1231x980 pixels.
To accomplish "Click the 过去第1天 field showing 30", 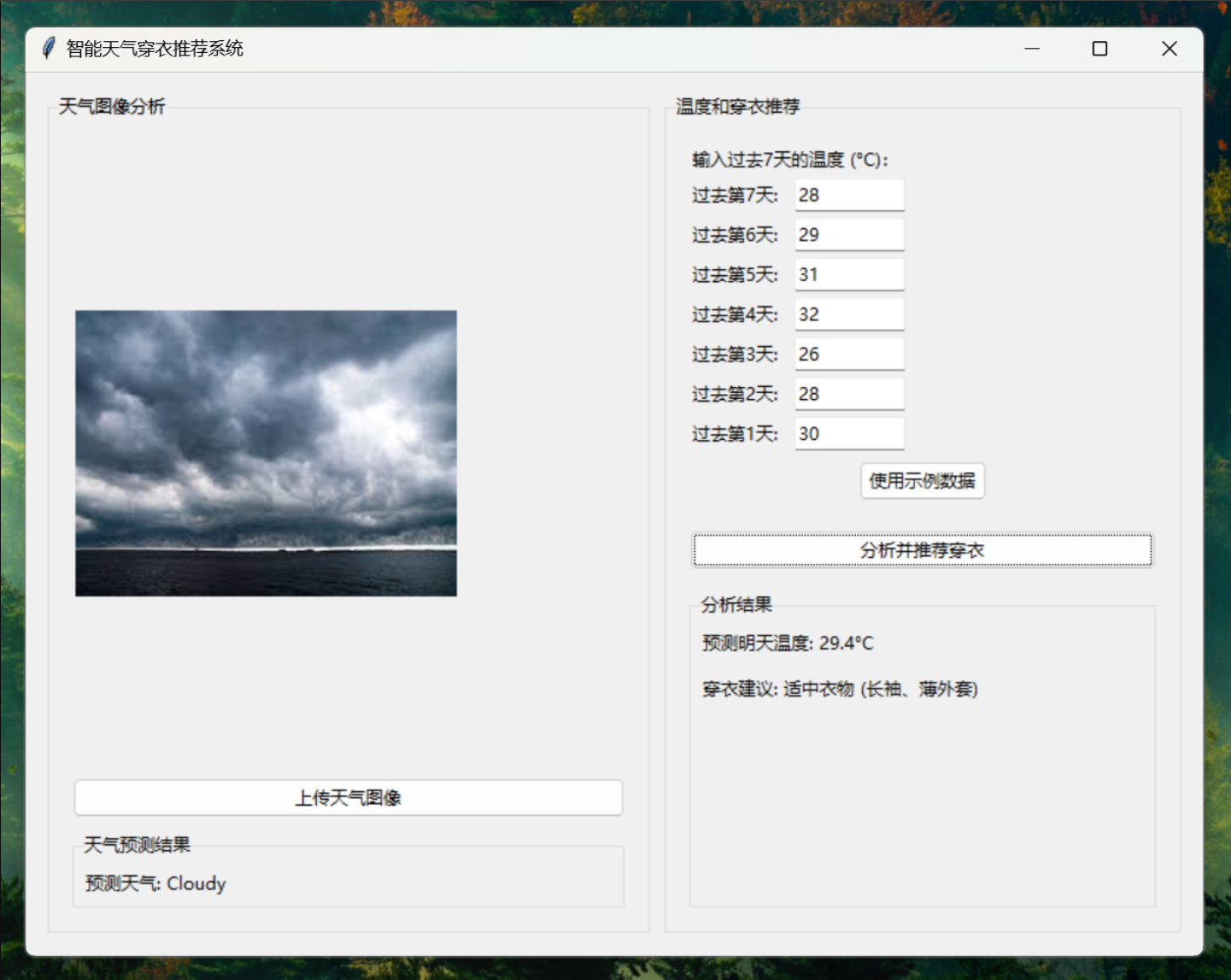I will (x=848, y=434).
